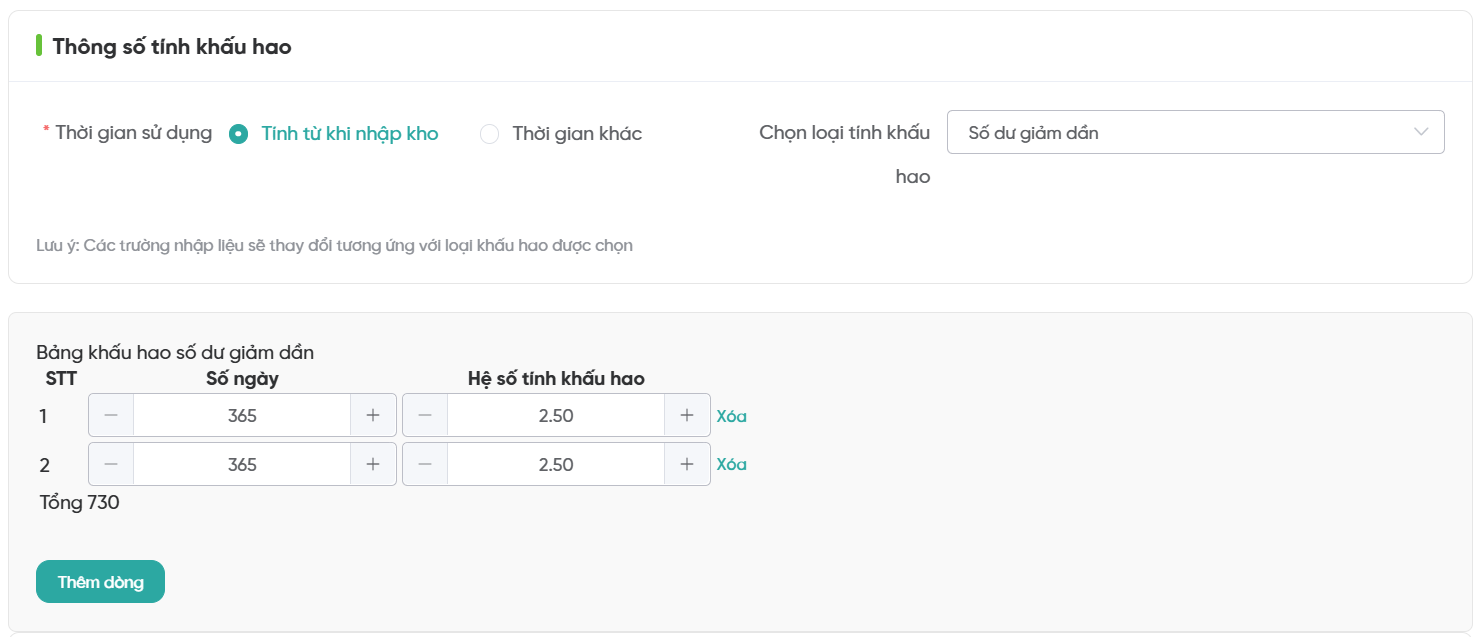Focus the Hệ số tính khấu hao input row 1
1480x637 pixels.
pyautogui.click(x=556, y=415)
